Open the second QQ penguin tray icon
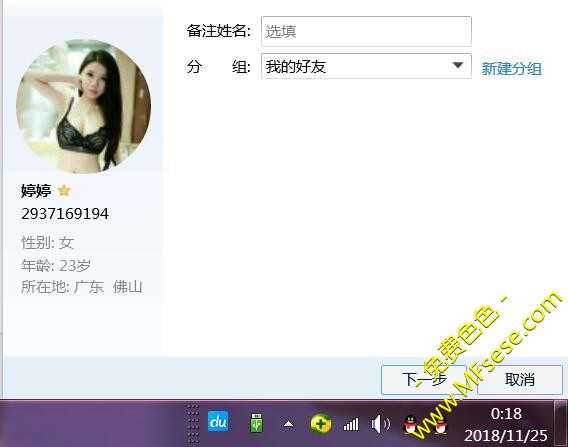 [x=440, y=425]
